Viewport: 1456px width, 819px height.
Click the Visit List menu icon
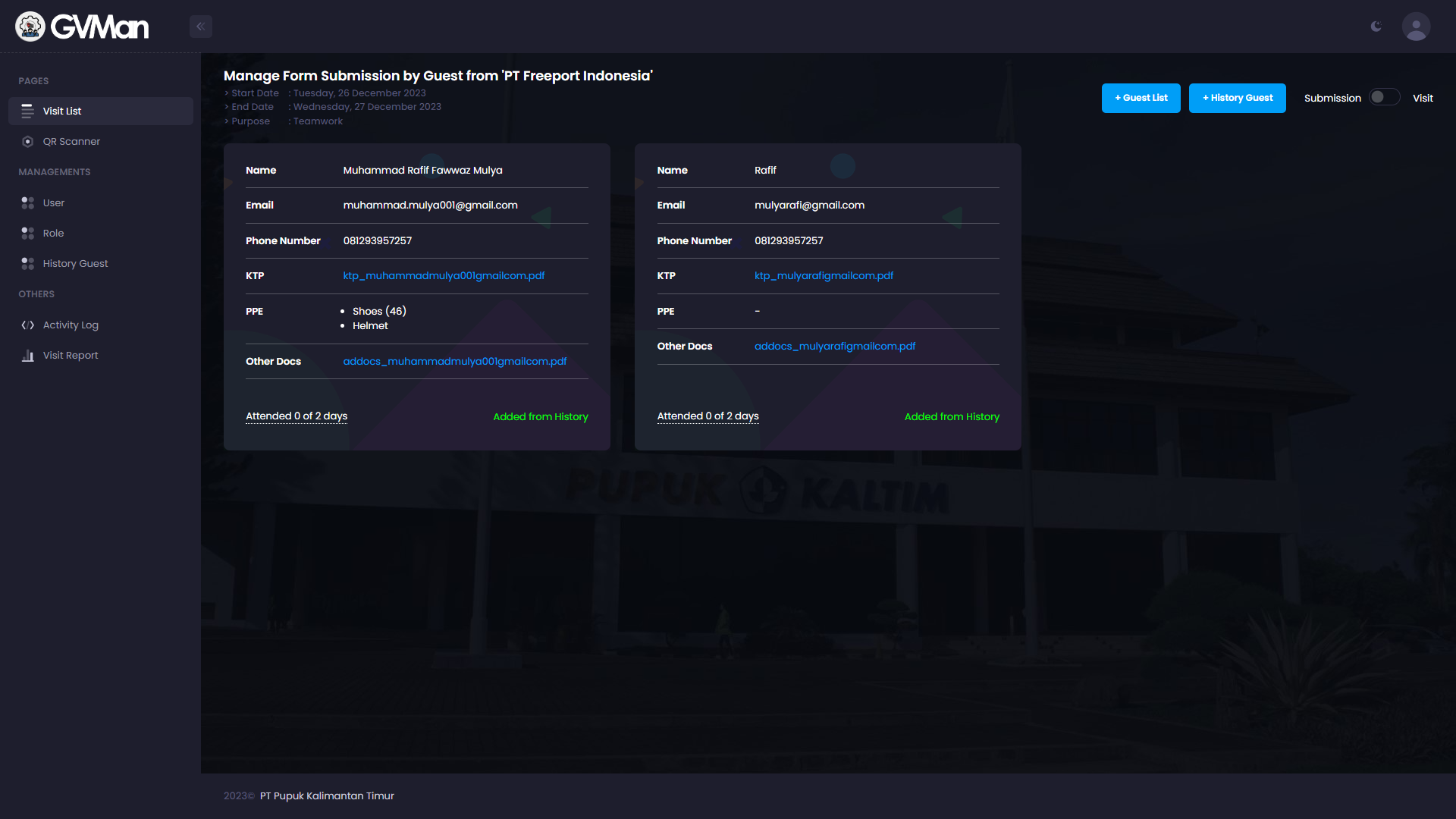28,111
